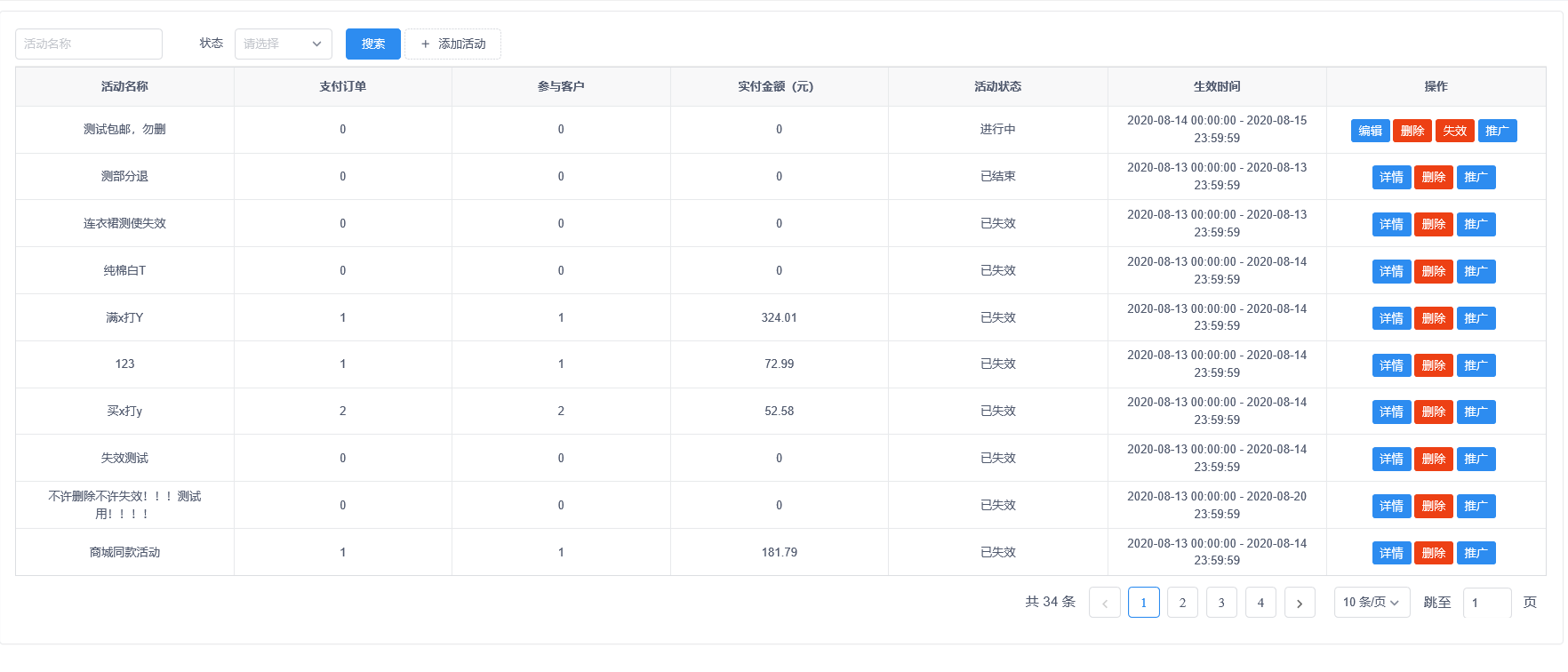Delete the 满x打Y activity

click(1433, 318)
